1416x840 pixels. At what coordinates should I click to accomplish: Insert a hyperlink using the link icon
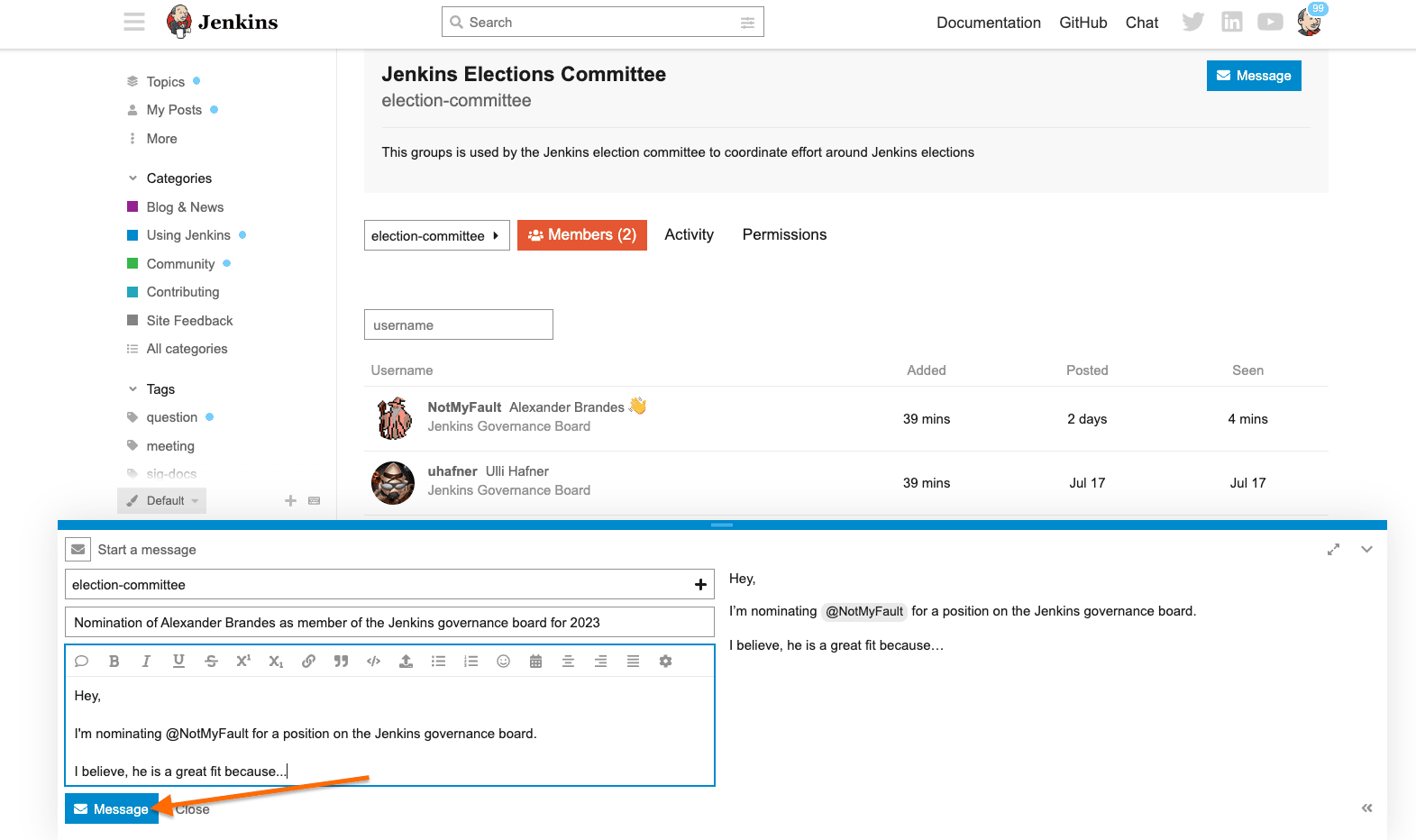tap(308, 662)
